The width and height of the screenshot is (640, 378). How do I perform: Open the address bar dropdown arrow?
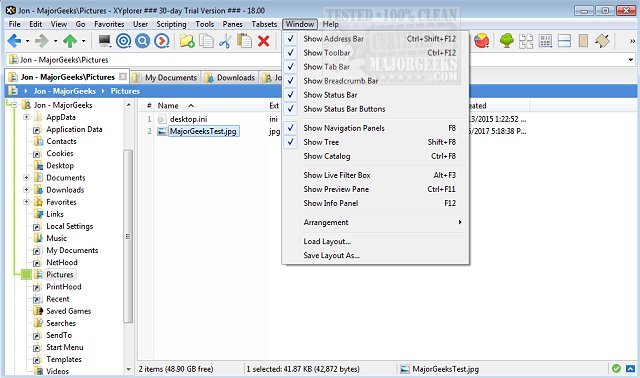click(x=631, y=60)
